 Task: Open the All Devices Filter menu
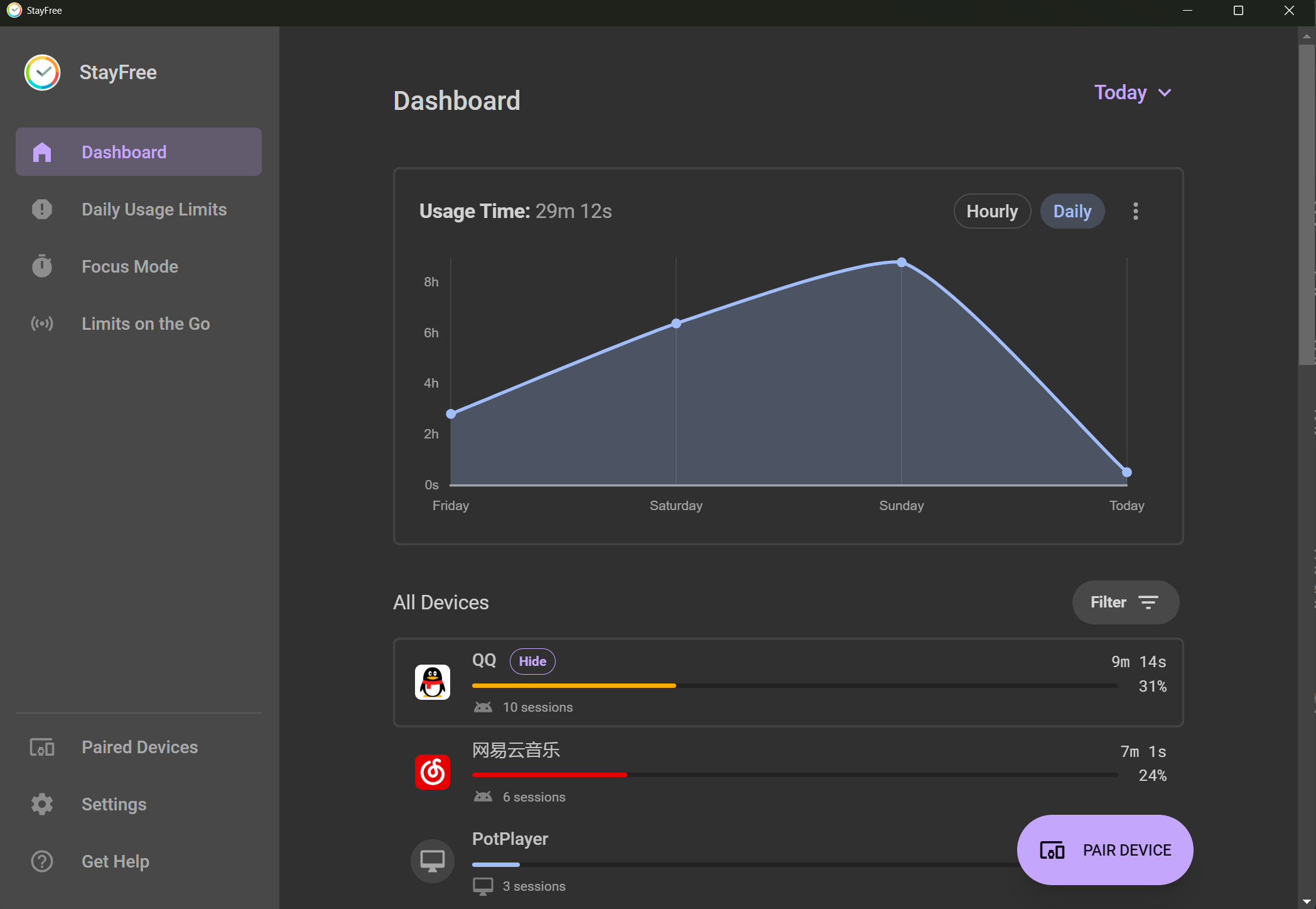(1125, 602)
